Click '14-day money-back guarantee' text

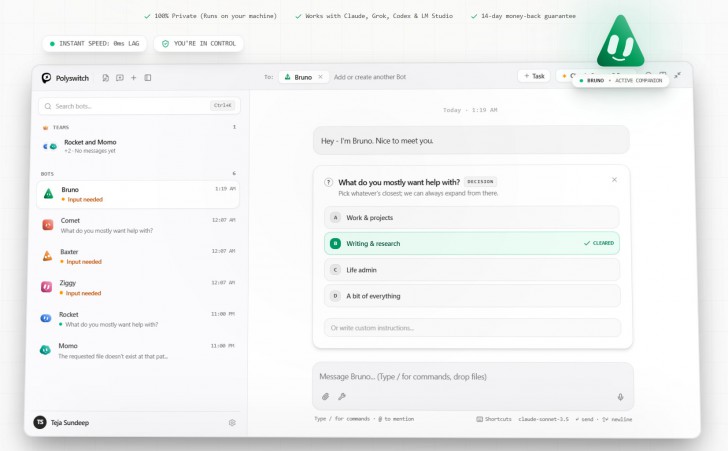pos(528,16)
